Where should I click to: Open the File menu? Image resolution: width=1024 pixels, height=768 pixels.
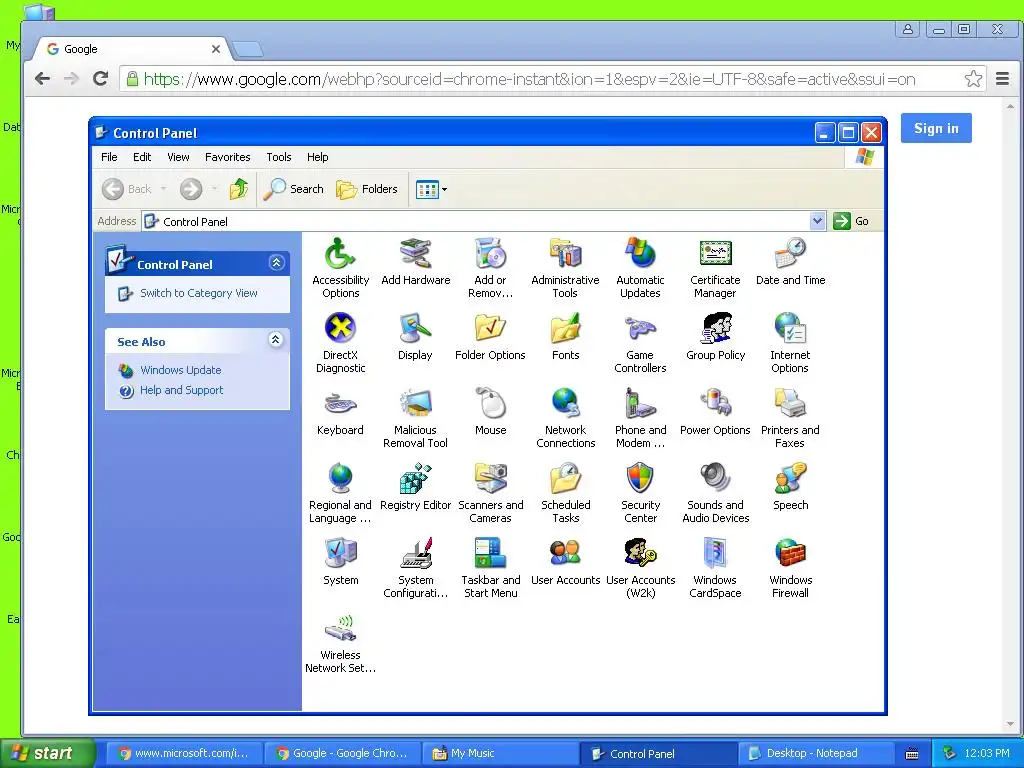tap(109, 157)
